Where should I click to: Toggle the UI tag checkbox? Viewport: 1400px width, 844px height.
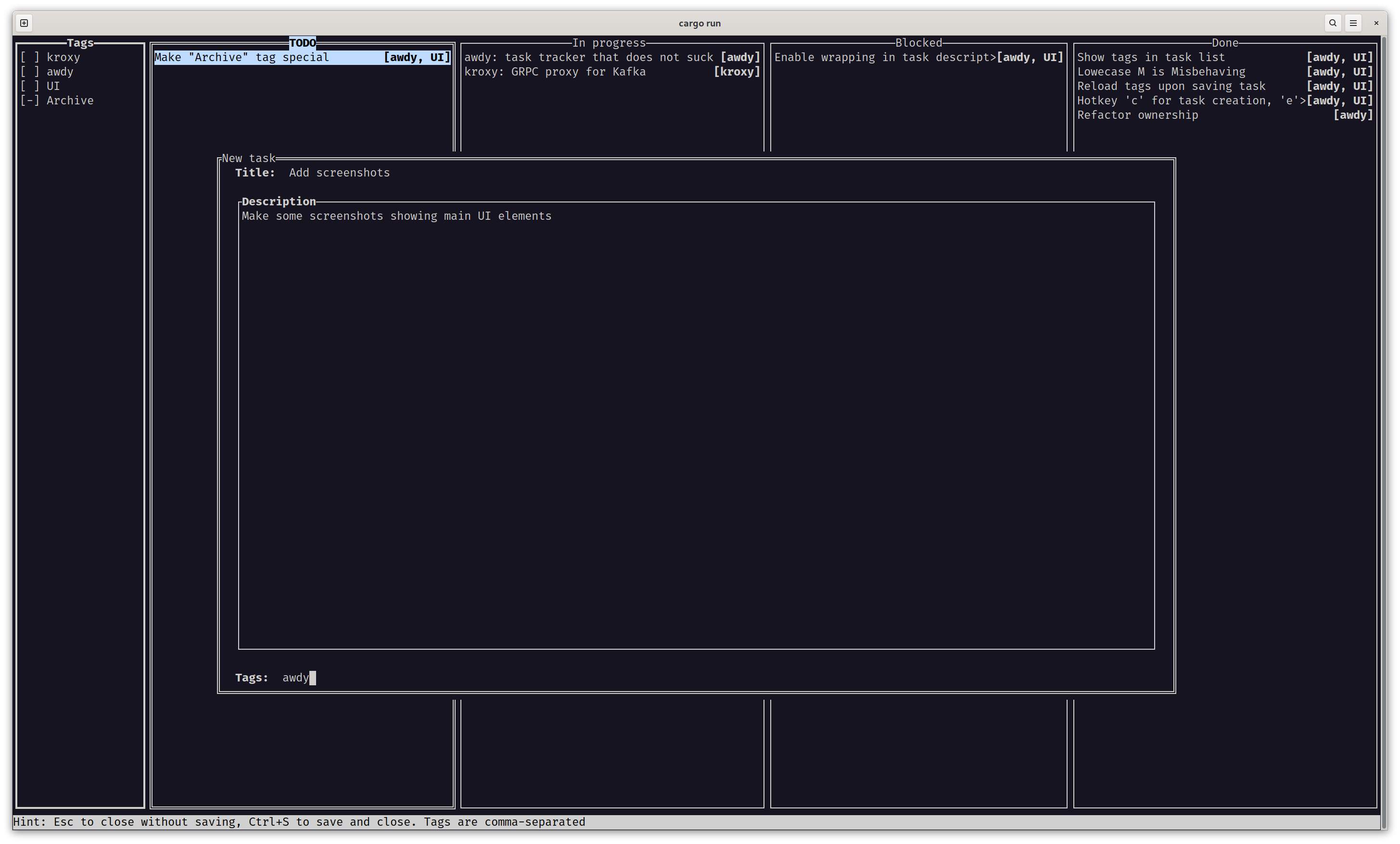pos(29,87)
